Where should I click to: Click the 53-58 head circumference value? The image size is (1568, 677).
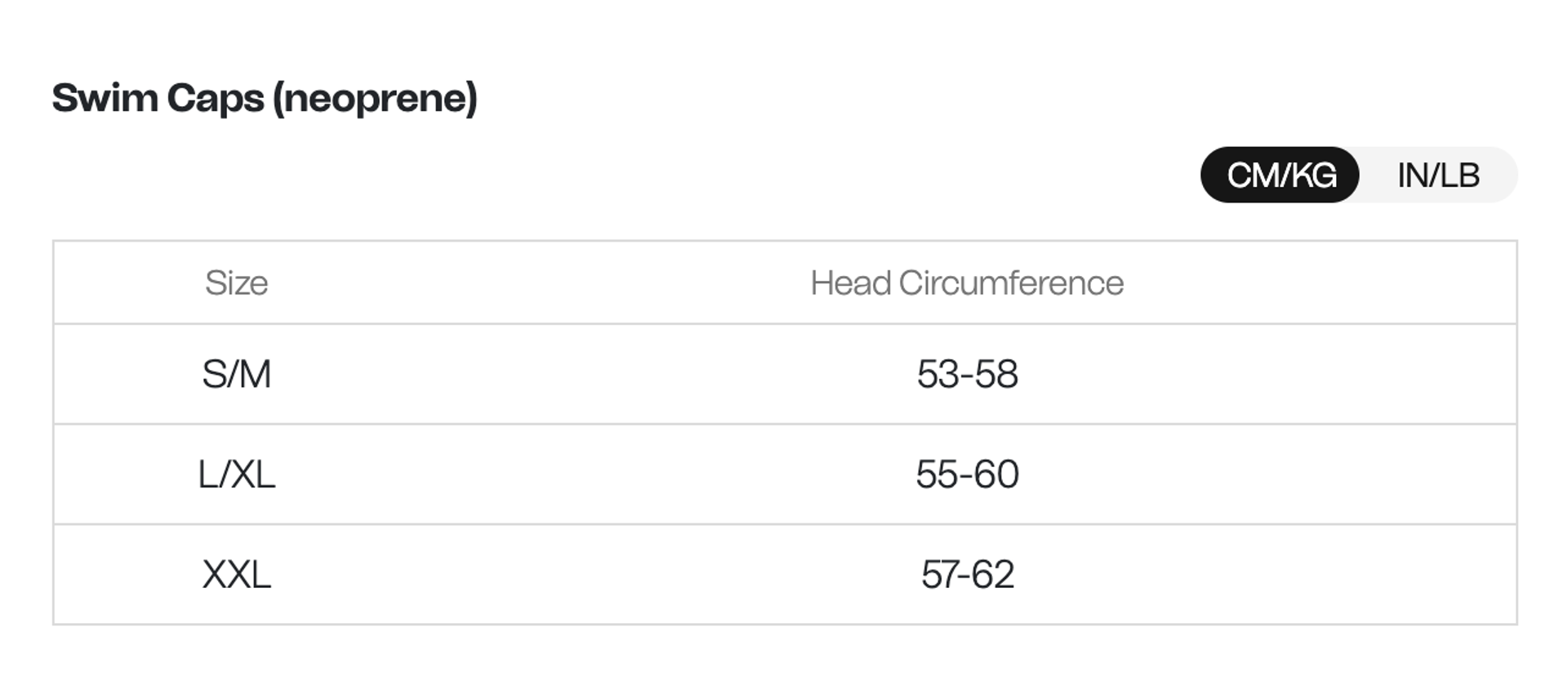[967, 374]
